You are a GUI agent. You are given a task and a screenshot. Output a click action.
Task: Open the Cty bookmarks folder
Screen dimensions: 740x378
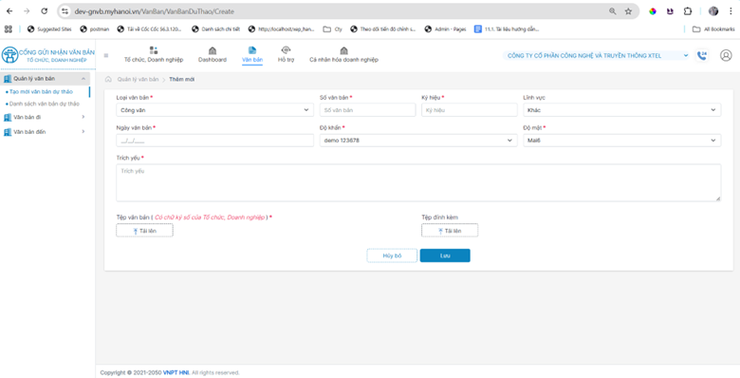333,29
